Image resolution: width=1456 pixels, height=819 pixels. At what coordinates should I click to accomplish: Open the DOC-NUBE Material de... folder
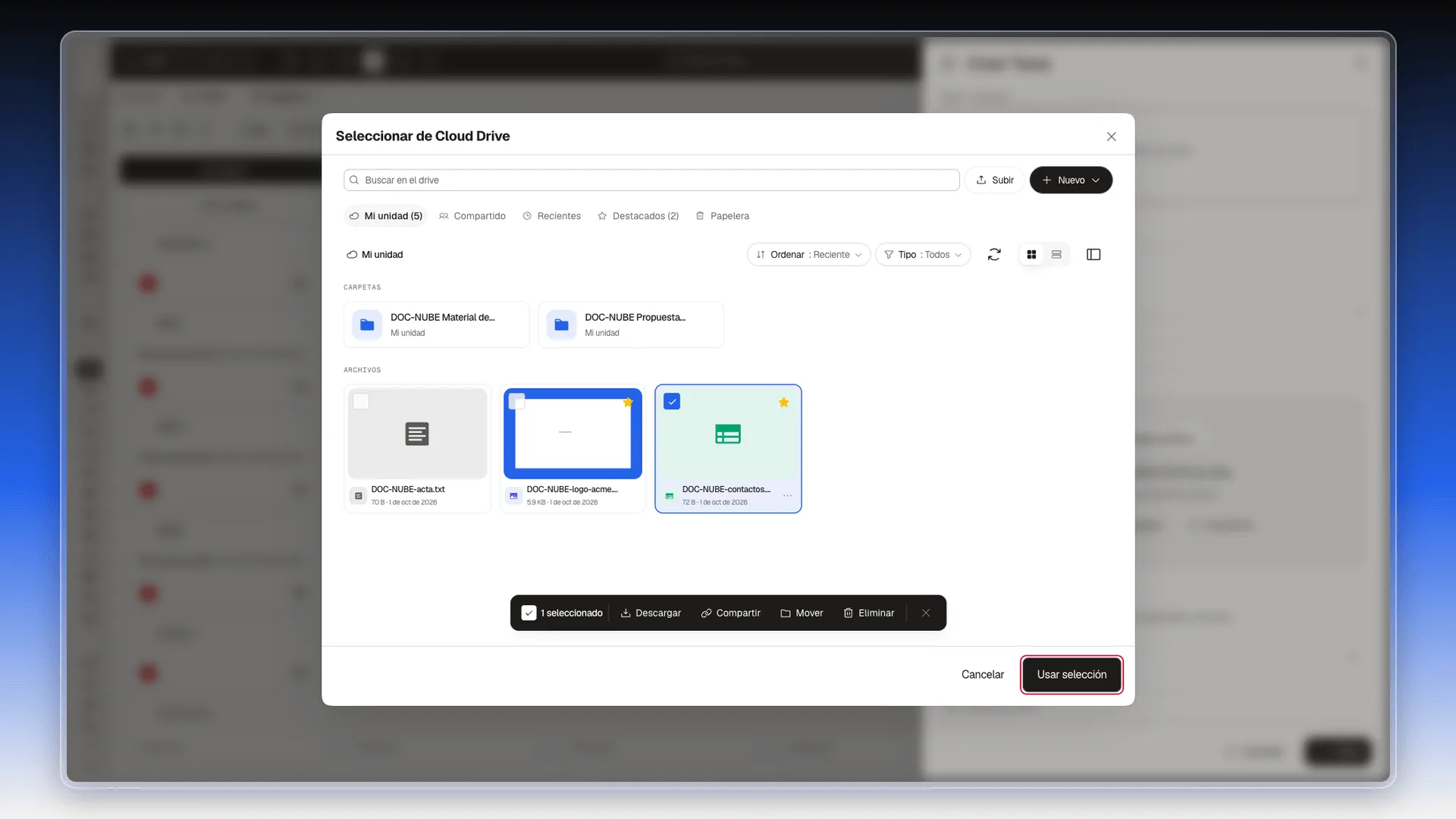[x=436, y=325]
